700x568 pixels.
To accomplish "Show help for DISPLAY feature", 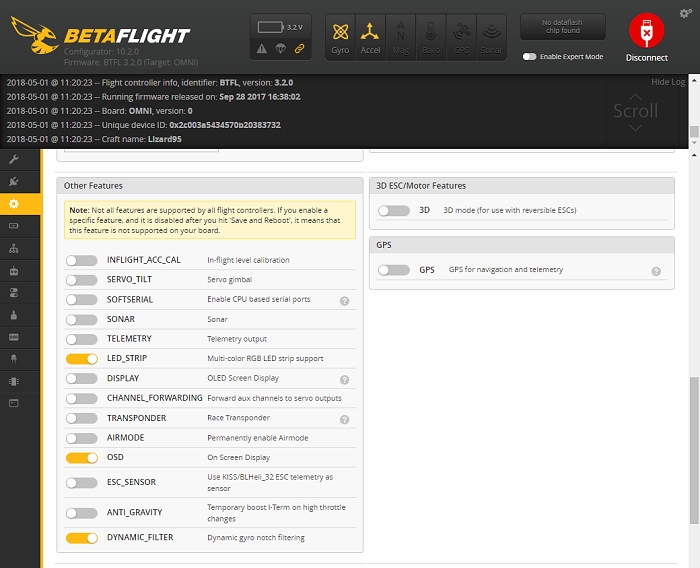I will (x=344, y=380).
